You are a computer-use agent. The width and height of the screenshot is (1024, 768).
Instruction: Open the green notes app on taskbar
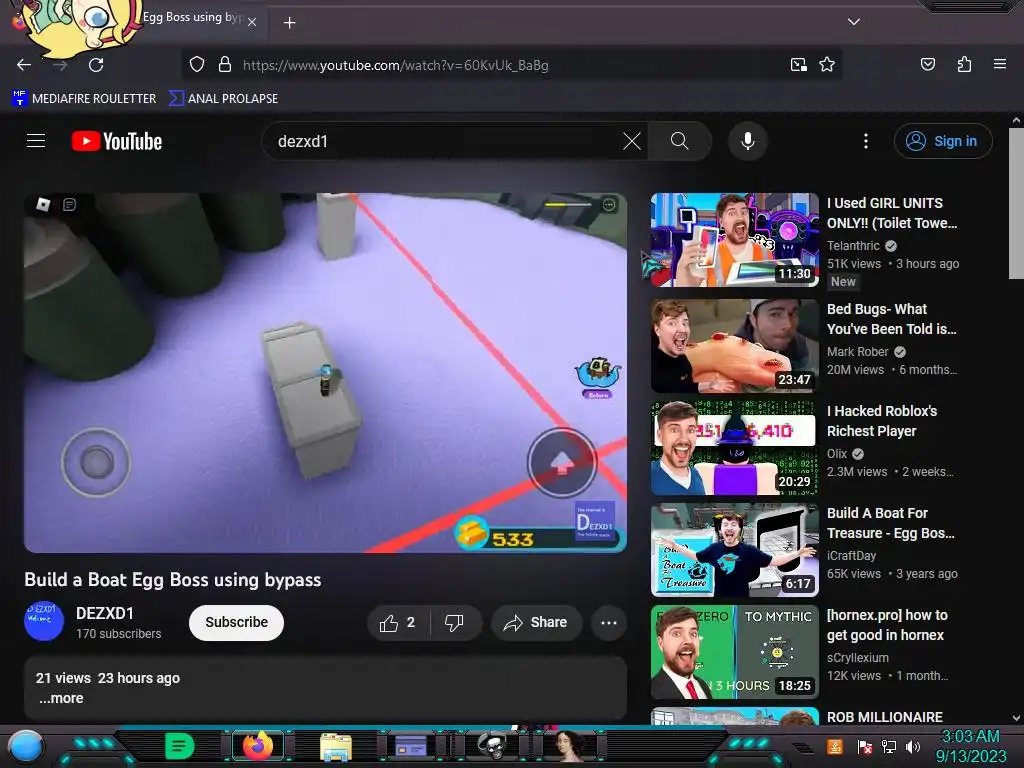[x=180, y=746]
